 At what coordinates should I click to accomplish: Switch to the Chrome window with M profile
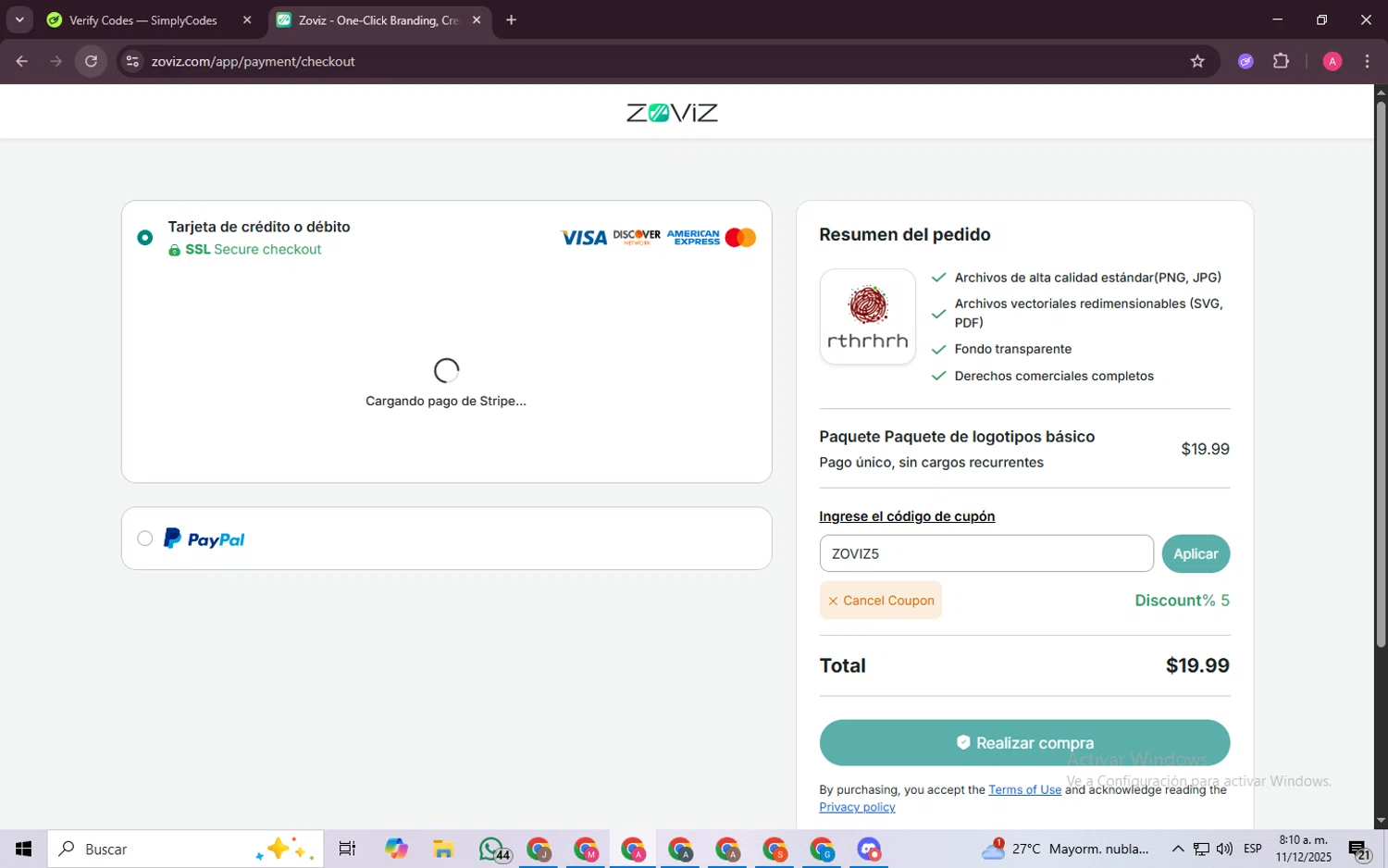coord(587,849)
